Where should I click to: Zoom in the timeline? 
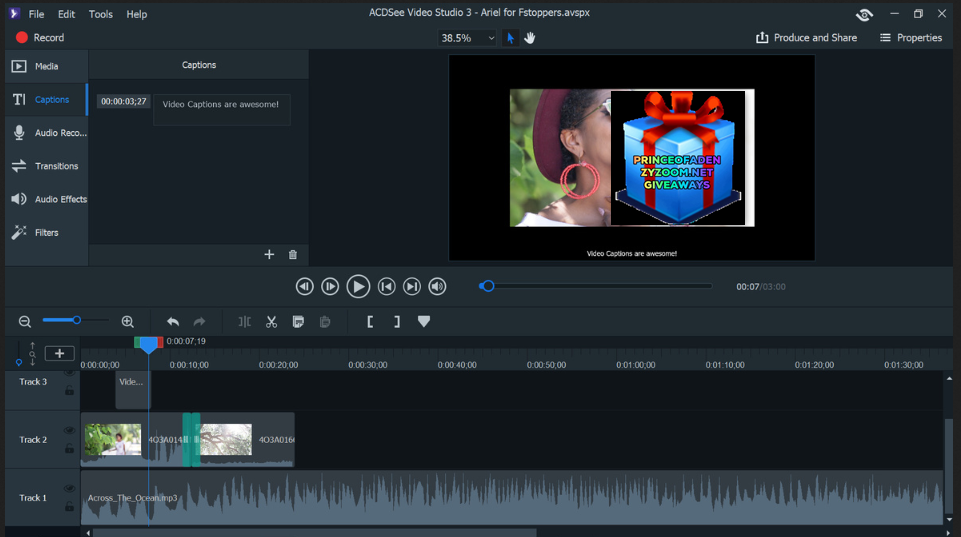(127, 321)
